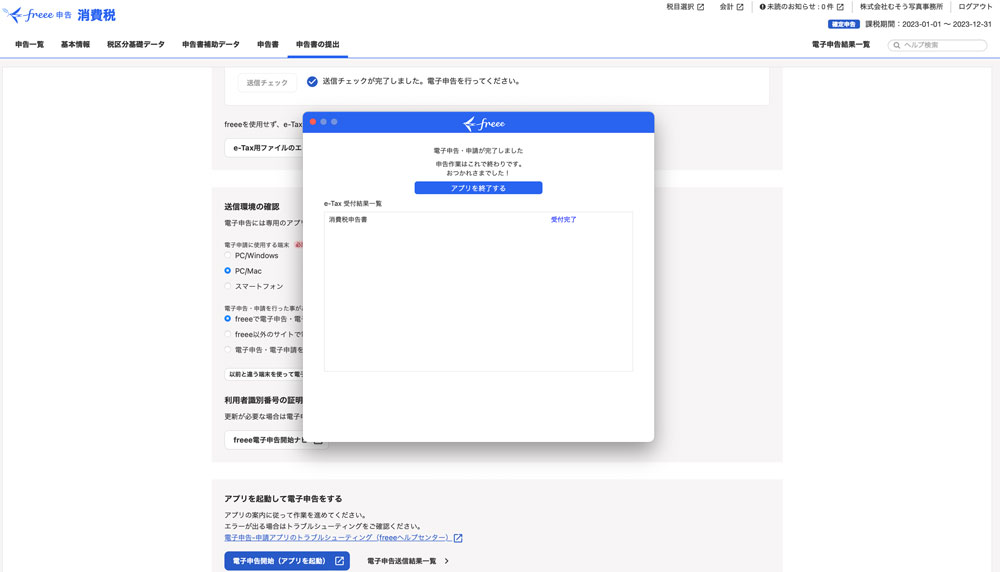The image size is (1000, 572).
Task: Click ログアウト in the top bar
Action: click(975, 7)
